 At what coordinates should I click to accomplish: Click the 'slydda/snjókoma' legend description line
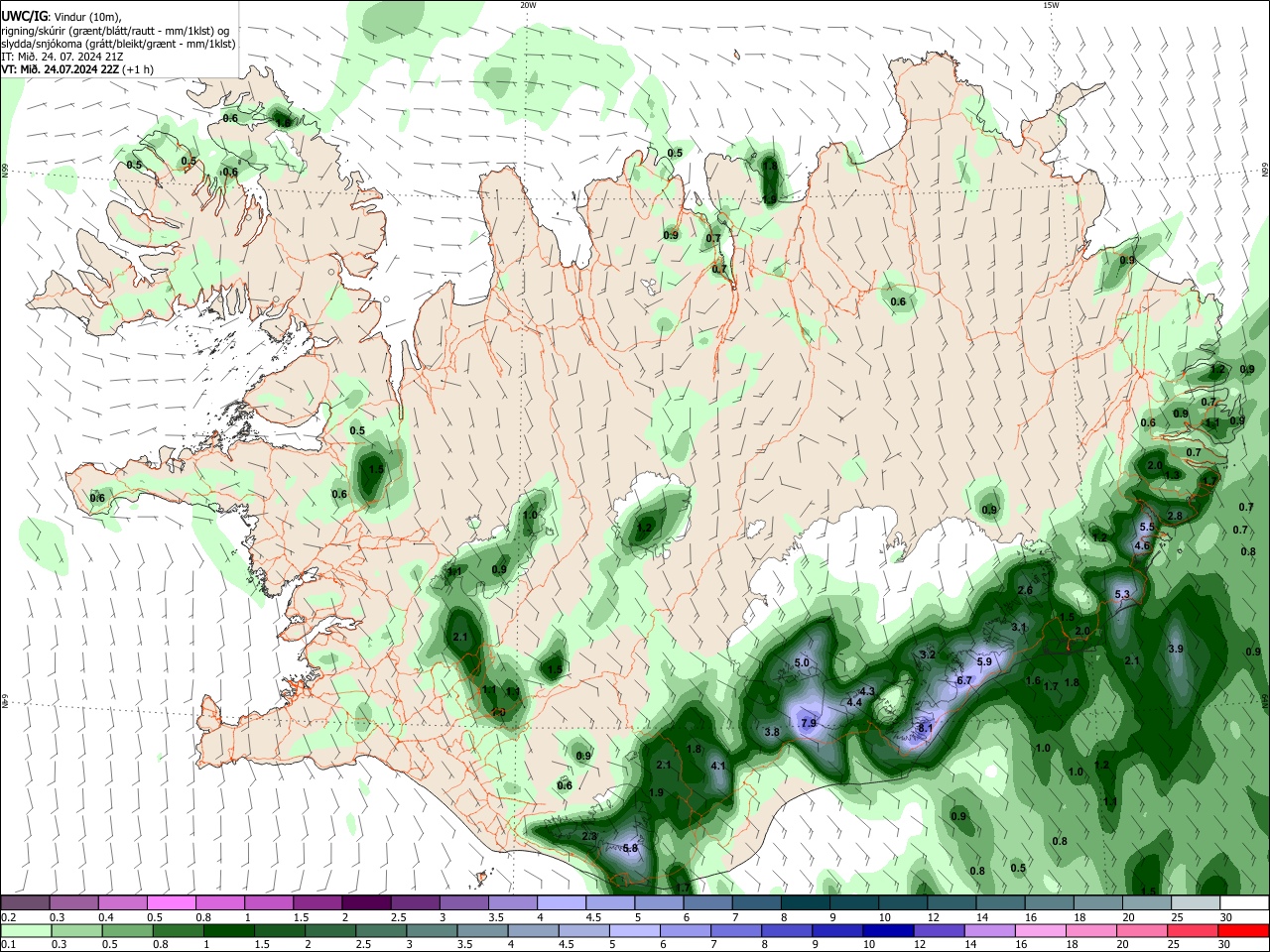coord(118,44)
